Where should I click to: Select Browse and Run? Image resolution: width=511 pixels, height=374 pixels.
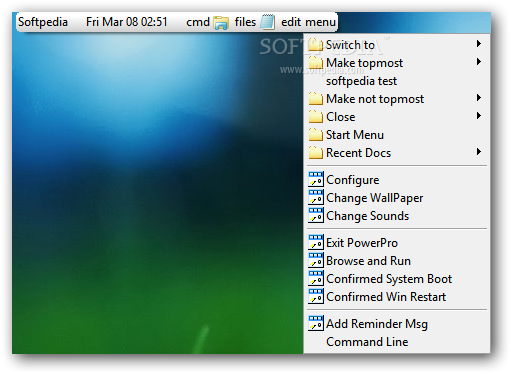click(x=397, y=261)
